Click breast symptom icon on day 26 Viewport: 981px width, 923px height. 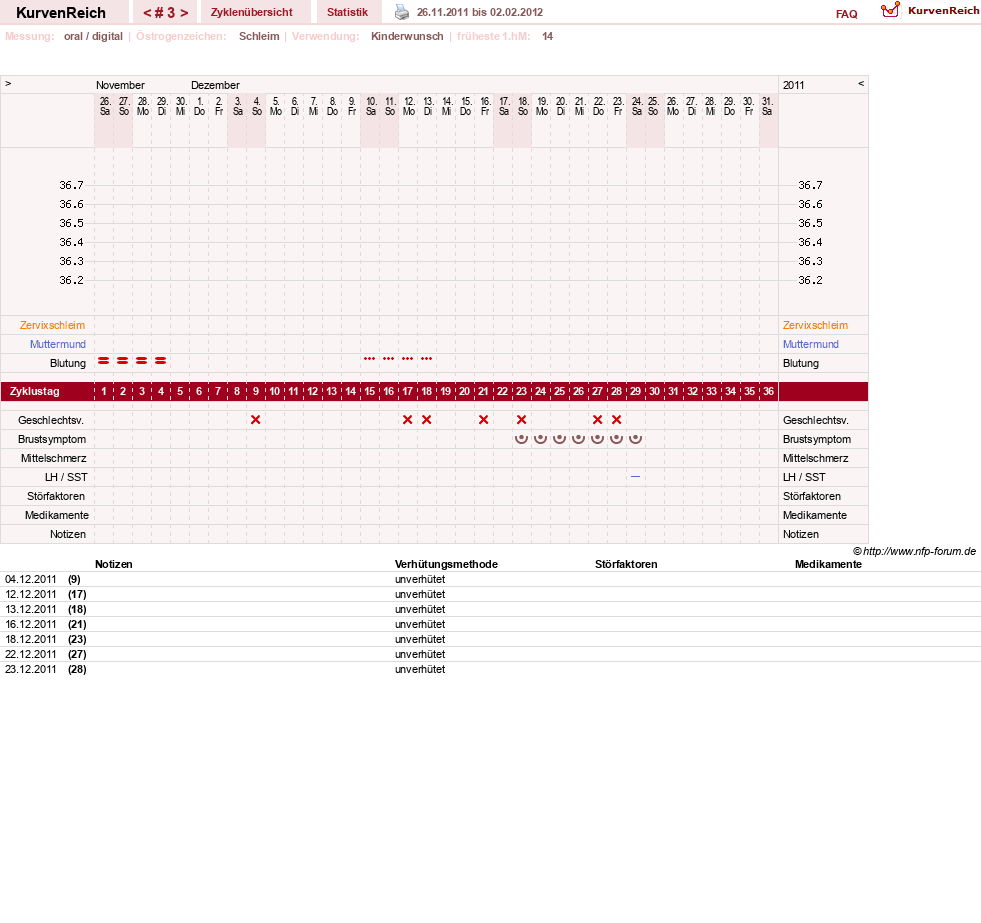coord(579,439)
